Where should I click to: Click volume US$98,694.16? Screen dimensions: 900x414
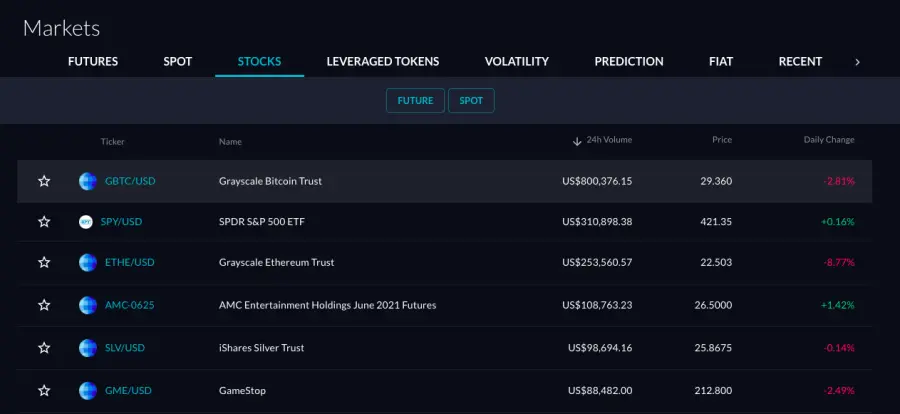[x=600, y=348]
